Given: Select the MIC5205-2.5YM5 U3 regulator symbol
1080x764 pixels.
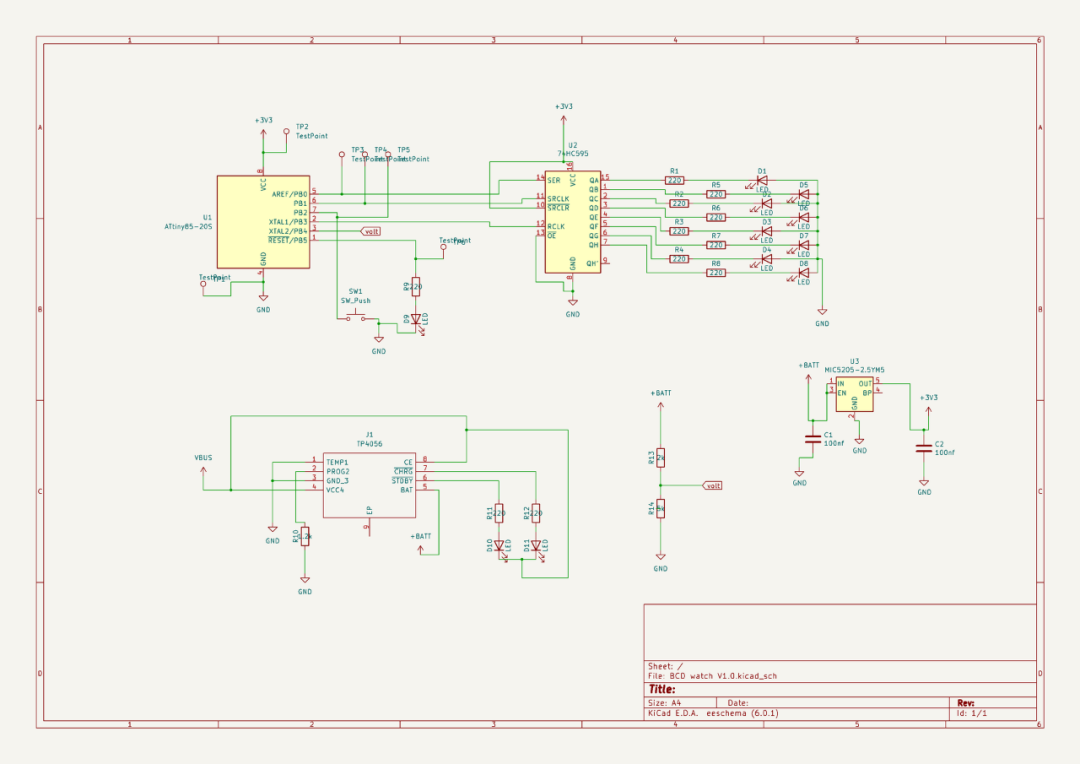Looking at the screenshot, I should pyautogui.click(x=854, y=395).
